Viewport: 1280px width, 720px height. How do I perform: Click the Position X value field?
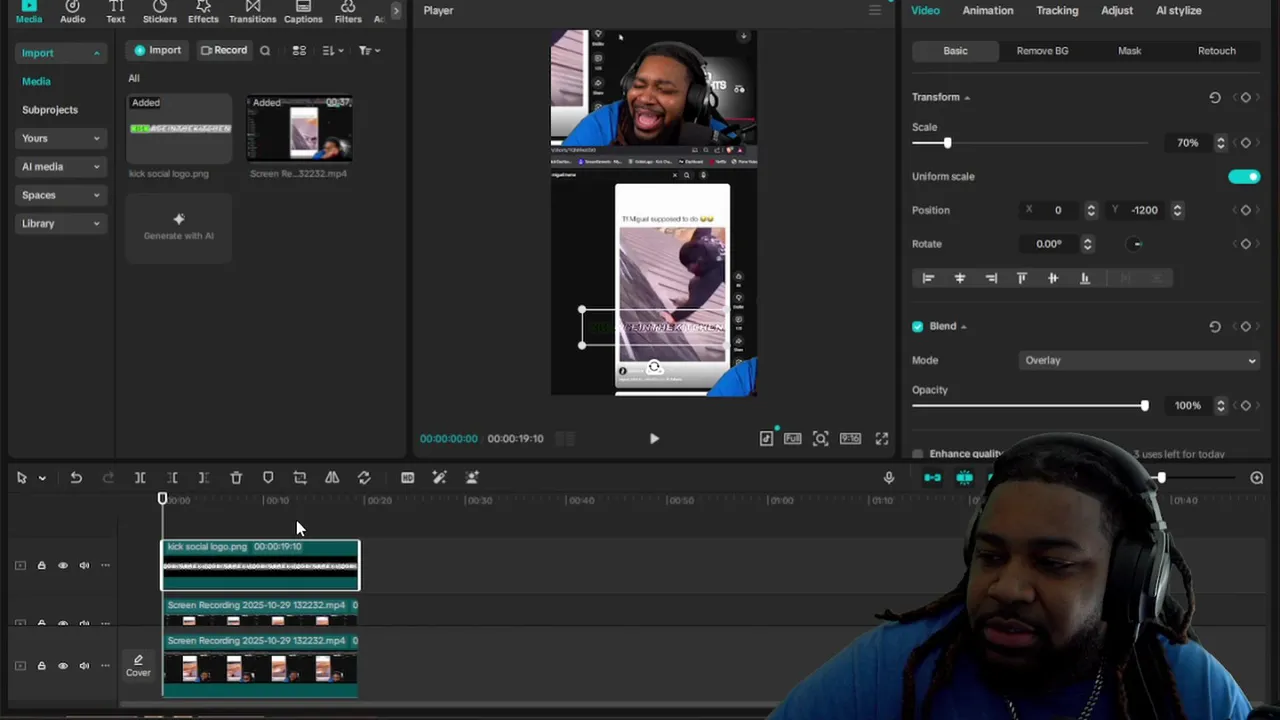(1058, 210)
